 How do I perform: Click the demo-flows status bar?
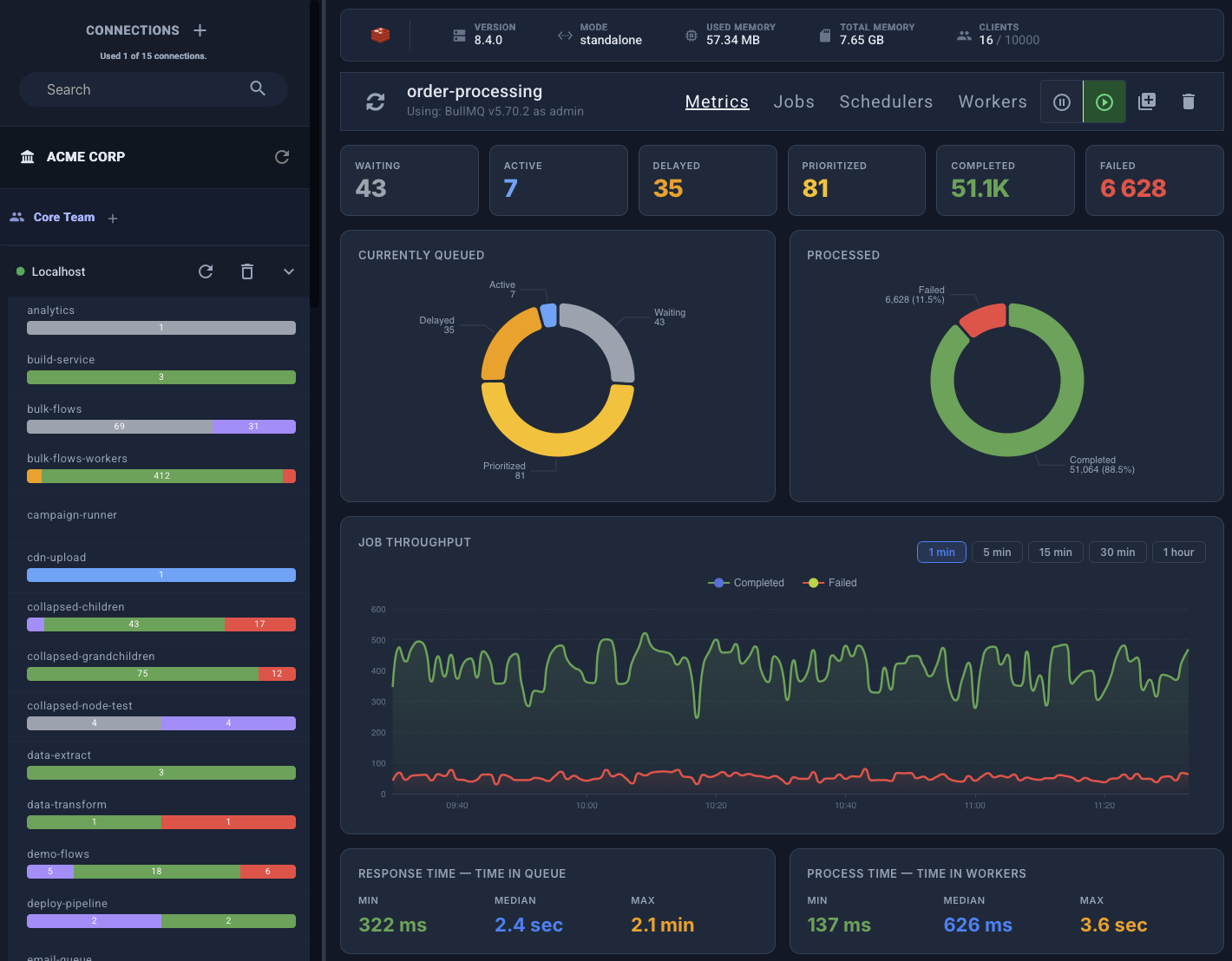pos(161,872)
